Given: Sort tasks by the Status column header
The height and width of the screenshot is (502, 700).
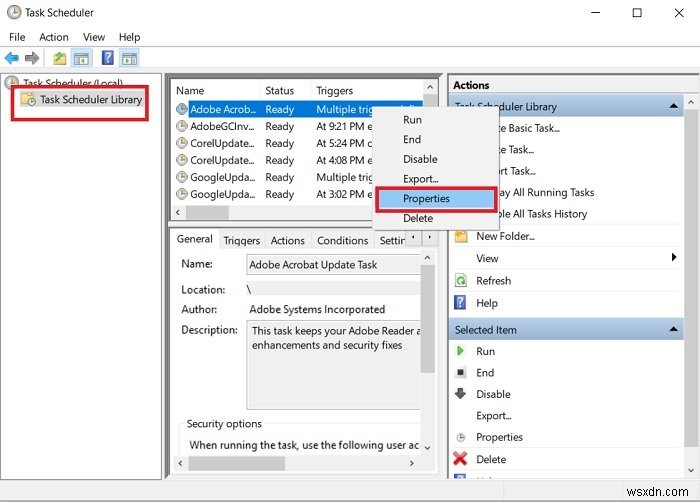Looking at the screenshot, I should coord(285,91).
